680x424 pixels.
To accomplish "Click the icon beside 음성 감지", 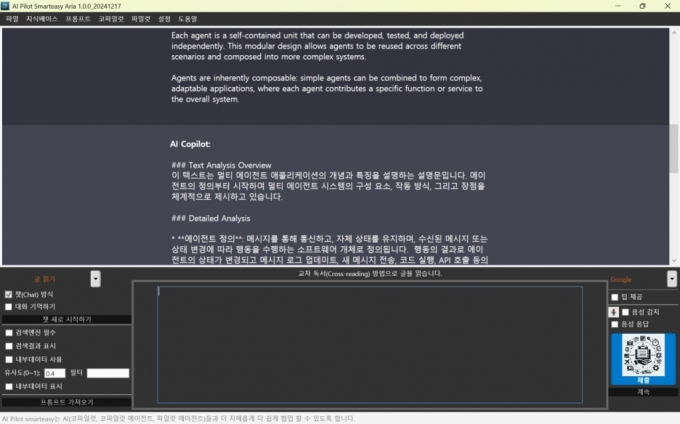I will (614, 312).
